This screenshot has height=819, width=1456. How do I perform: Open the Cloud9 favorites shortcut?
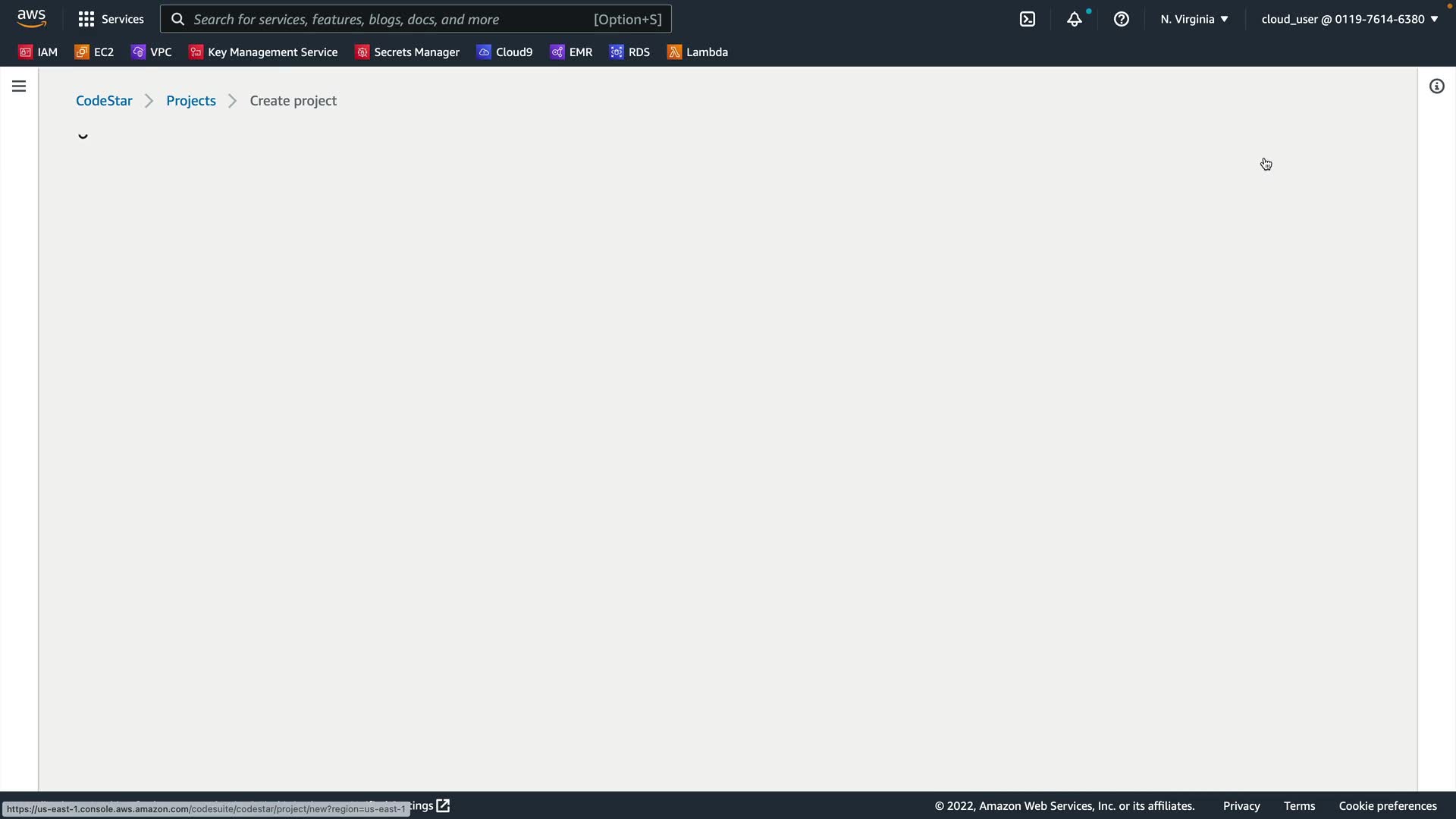[504, 52]
